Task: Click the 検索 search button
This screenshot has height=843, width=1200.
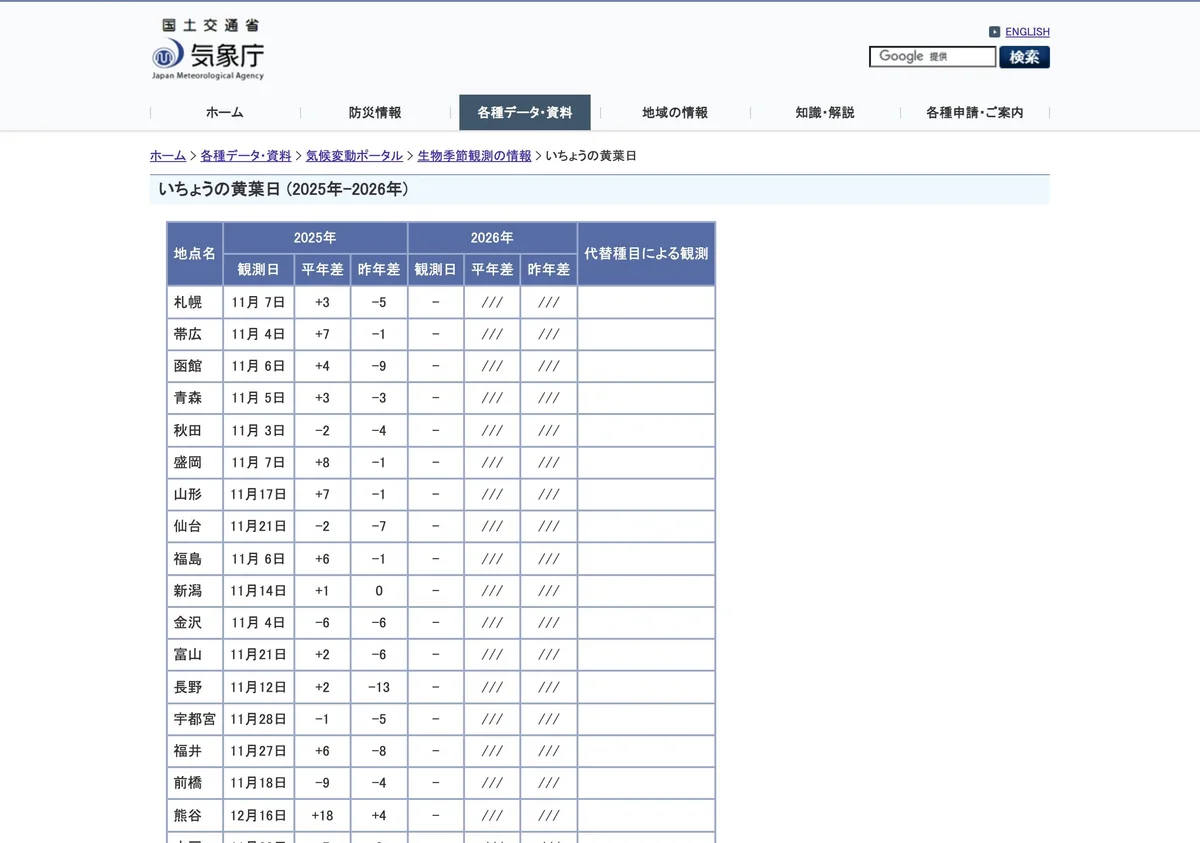Action: click(x=1024, y=57)
